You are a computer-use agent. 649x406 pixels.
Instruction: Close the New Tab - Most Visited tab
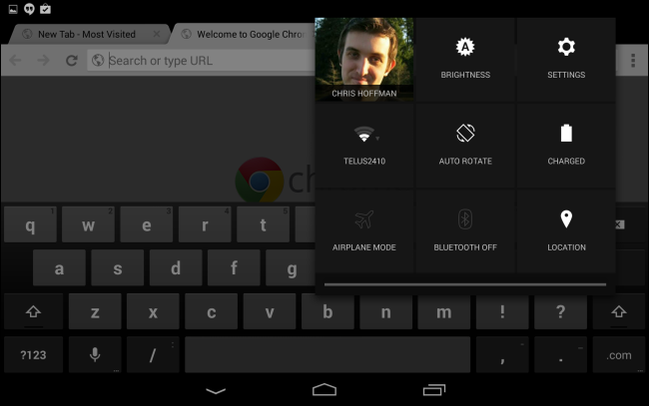(x=156, y=34)
